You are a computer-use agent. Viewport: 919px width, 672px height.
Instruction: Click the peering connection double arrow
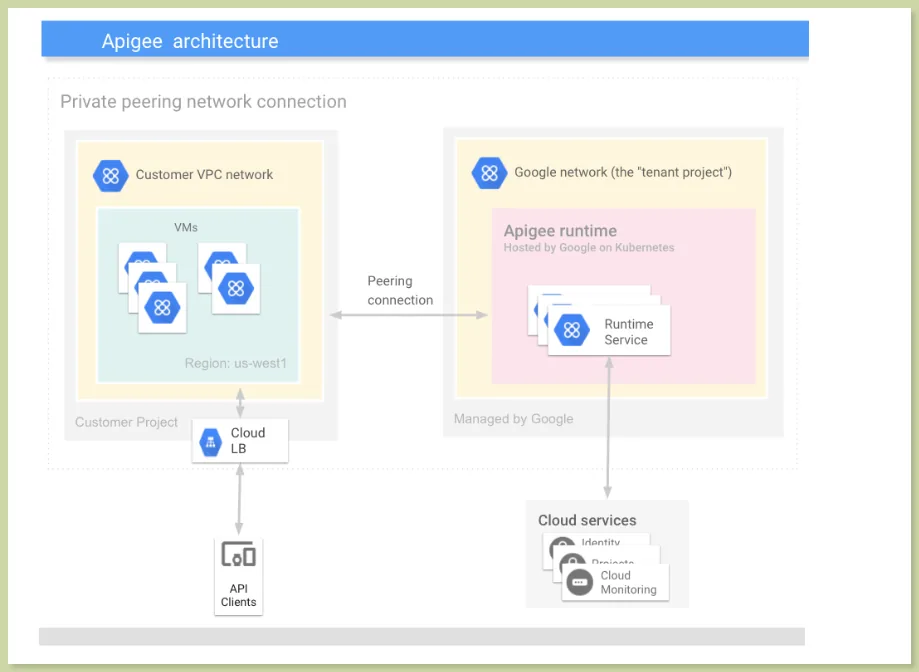pos(409,315)
